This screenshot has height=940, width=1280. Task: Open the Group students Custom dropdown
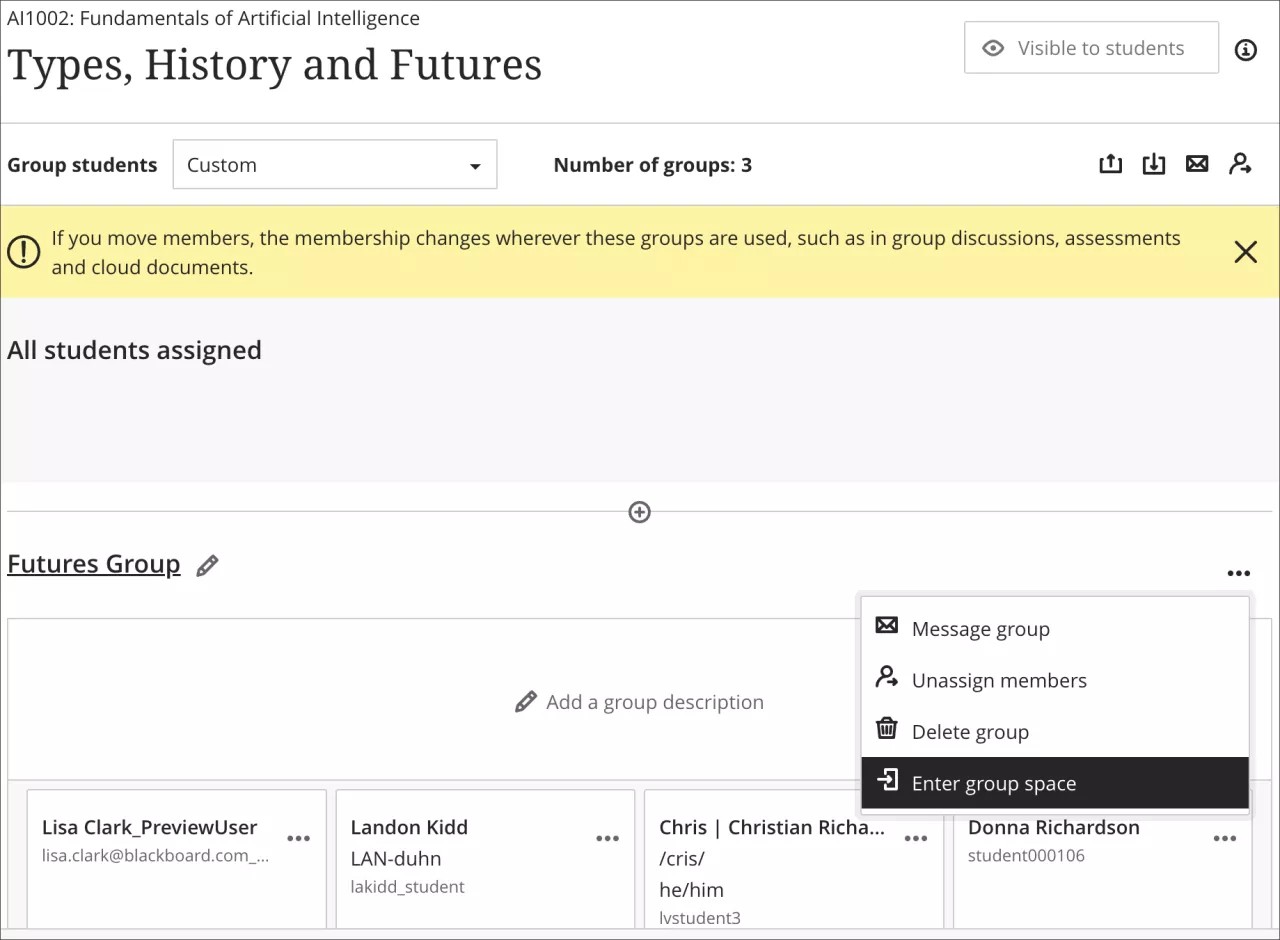[335, 164]
